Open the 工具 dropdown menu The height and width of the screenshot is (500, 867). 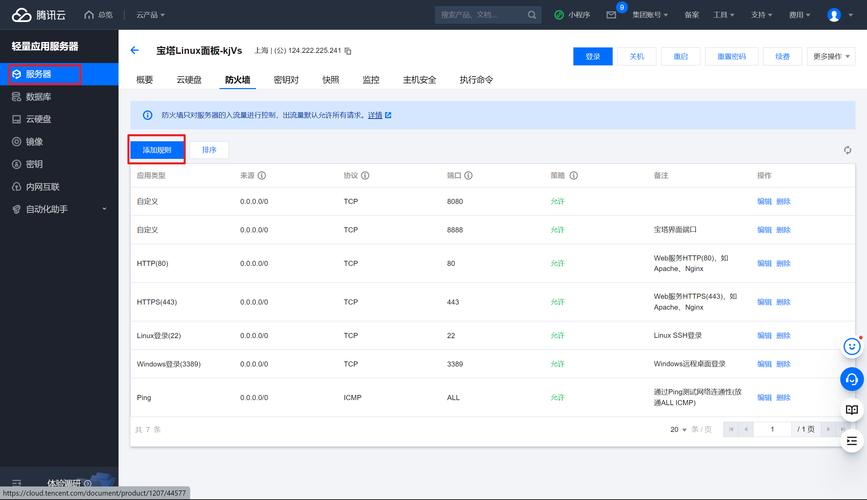724,15
